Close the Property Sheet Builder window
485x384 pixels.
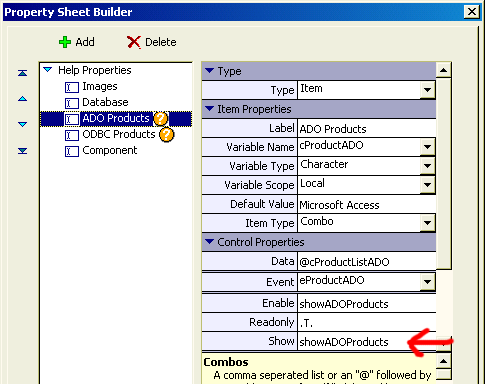click(x=472, y=12)
